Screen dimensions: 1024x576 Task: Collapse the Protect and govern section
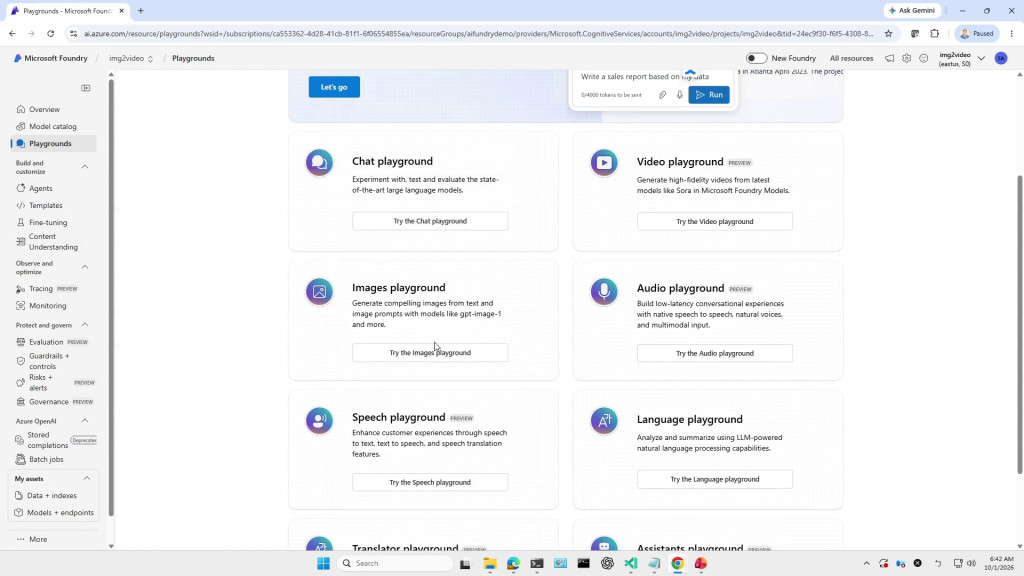(x=85, y=325)
